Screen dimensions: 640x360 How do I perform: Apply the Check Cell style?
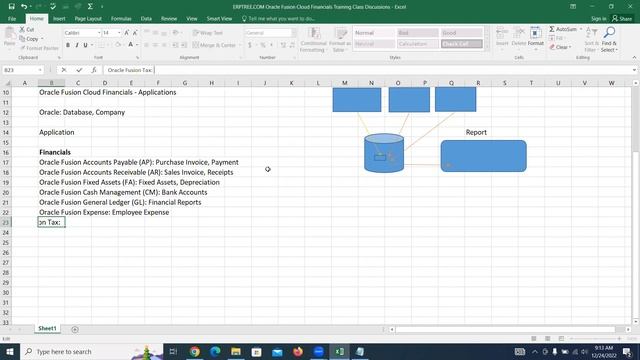pos(461,44)
